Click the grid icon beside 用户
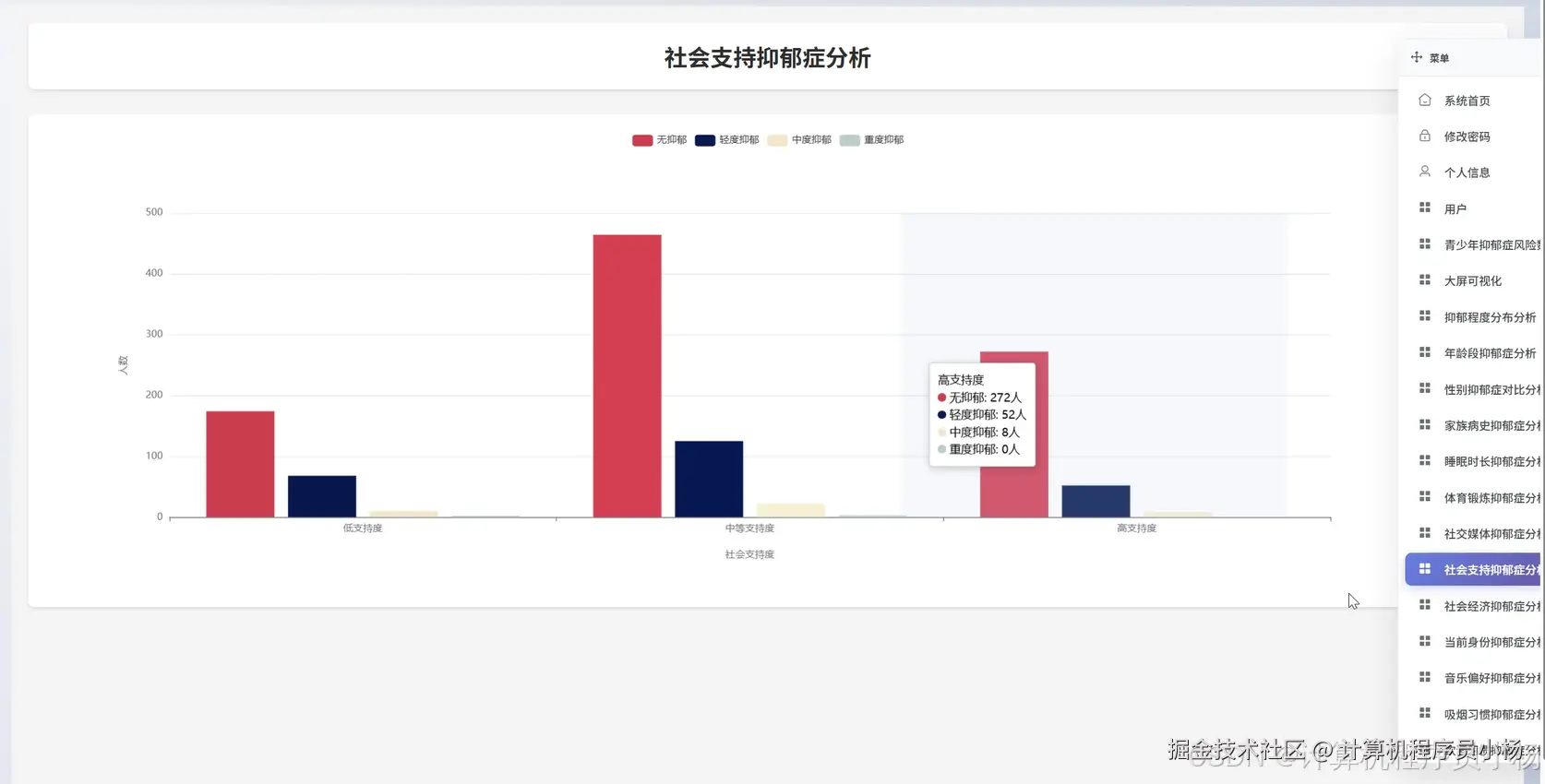The height and width of the screenshot is (784, 1545). [x=1425, y=208]
